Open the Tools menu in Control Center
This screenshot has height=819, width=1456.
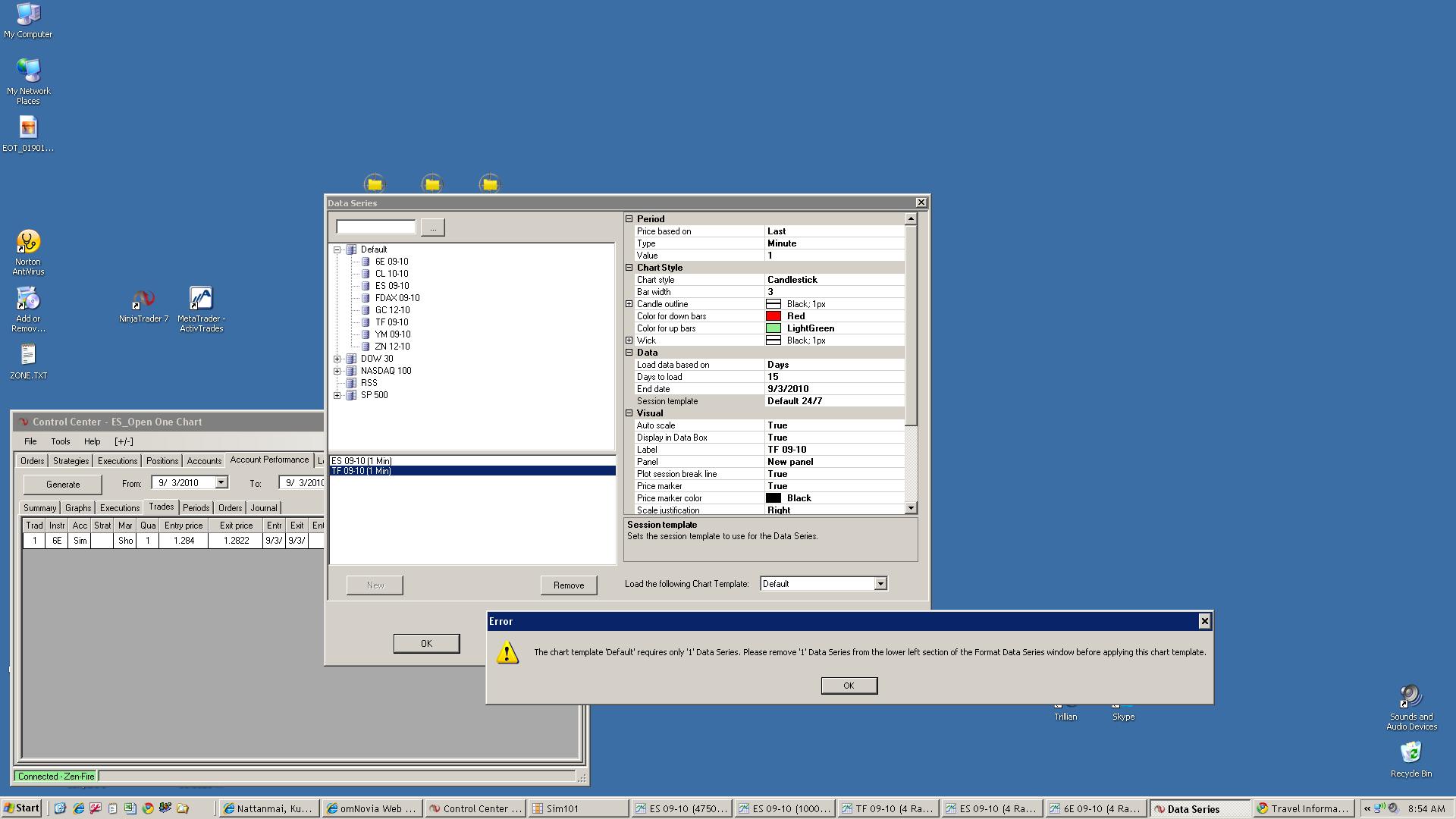[60, 441]
